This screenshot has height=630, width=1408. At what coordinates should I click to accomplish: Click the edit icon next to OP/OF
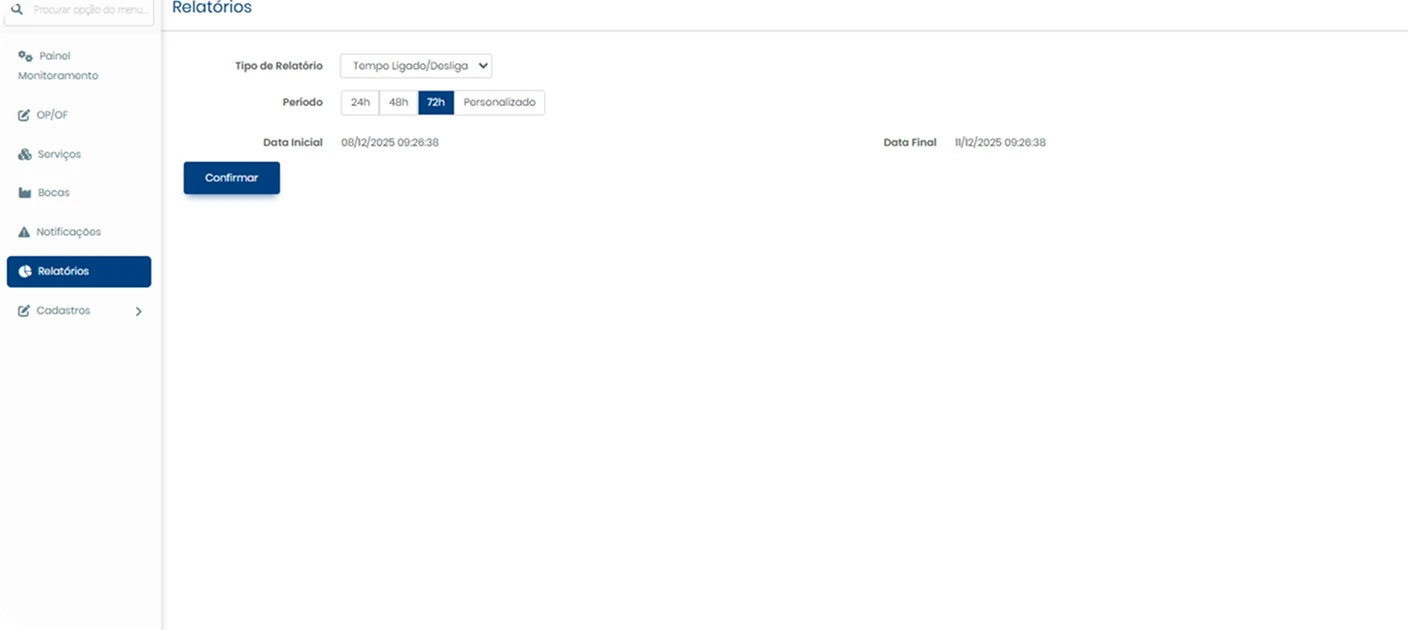tap(25, 115)
